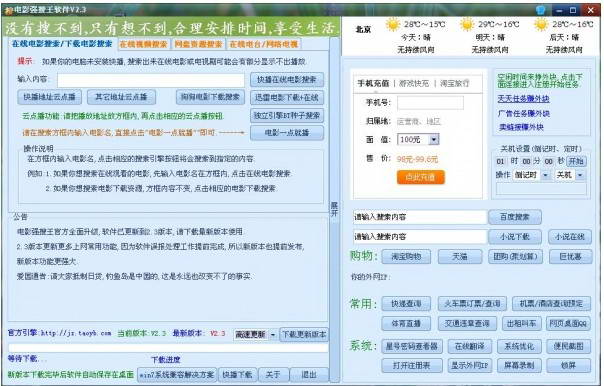
Task: Click the 出租叫车 button
Action: [x=522, y=324]
